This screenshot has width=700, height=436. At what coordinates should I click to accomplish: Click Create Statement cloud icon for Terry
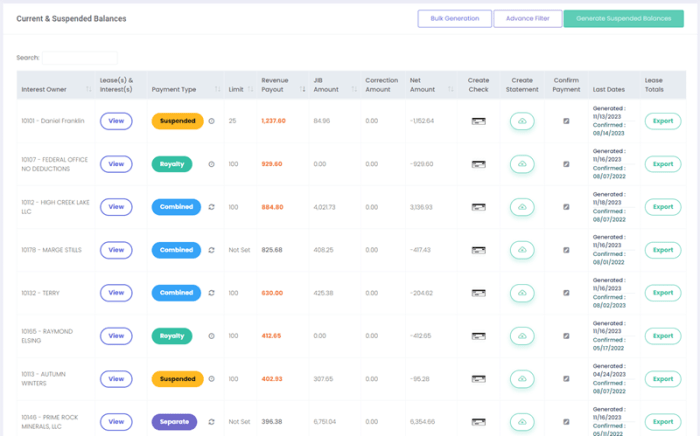(x=522, y=293)
